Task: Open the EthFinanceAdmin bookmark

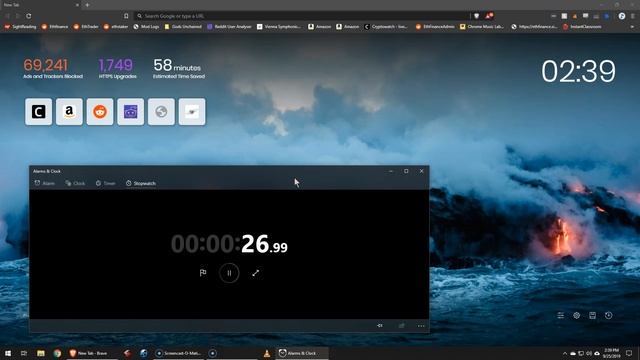Action: pos(435,27)
